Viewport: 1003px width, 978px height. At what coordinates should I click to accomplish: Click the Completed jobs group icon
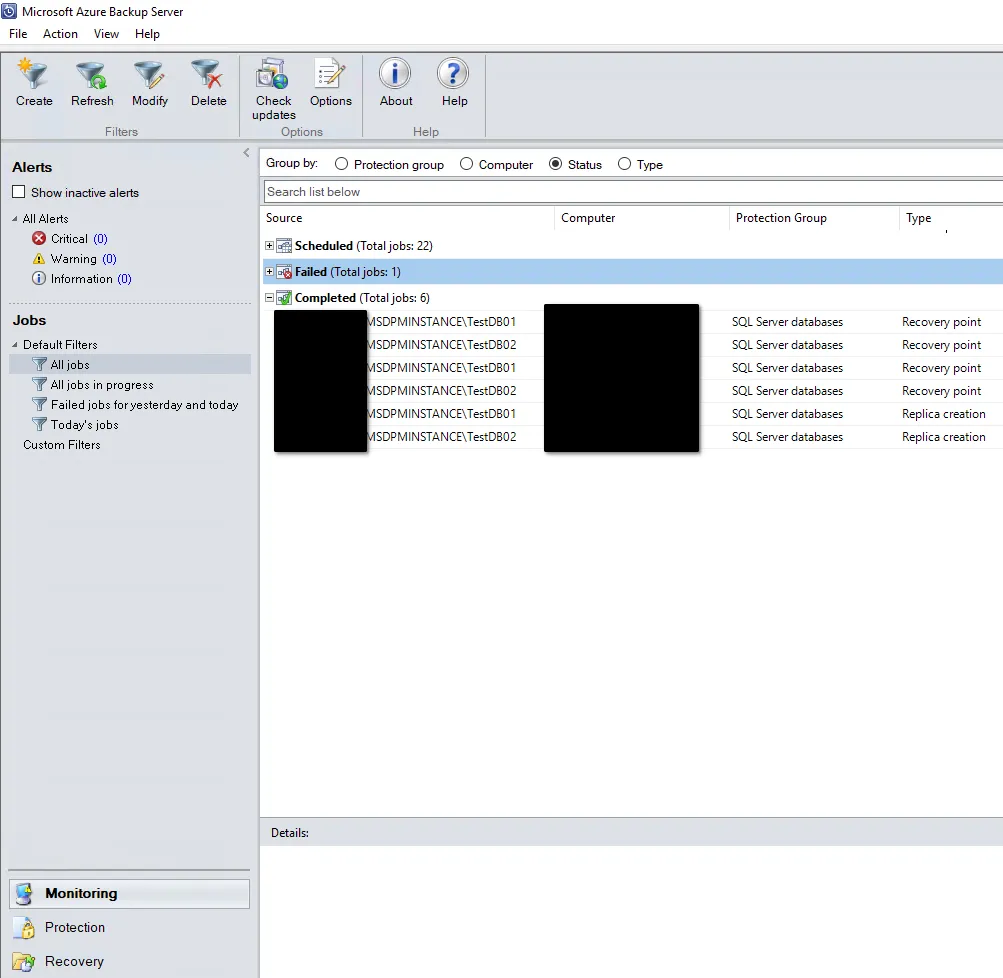coord(284,298)
